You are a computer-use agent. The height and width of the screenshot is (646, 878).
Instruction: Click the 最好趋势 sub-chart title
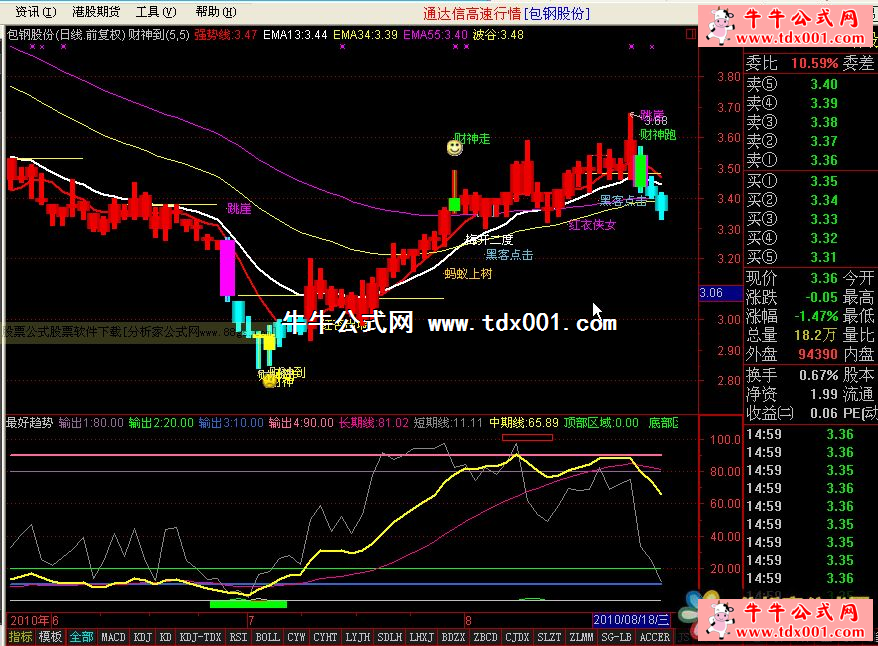pos(29,423)
